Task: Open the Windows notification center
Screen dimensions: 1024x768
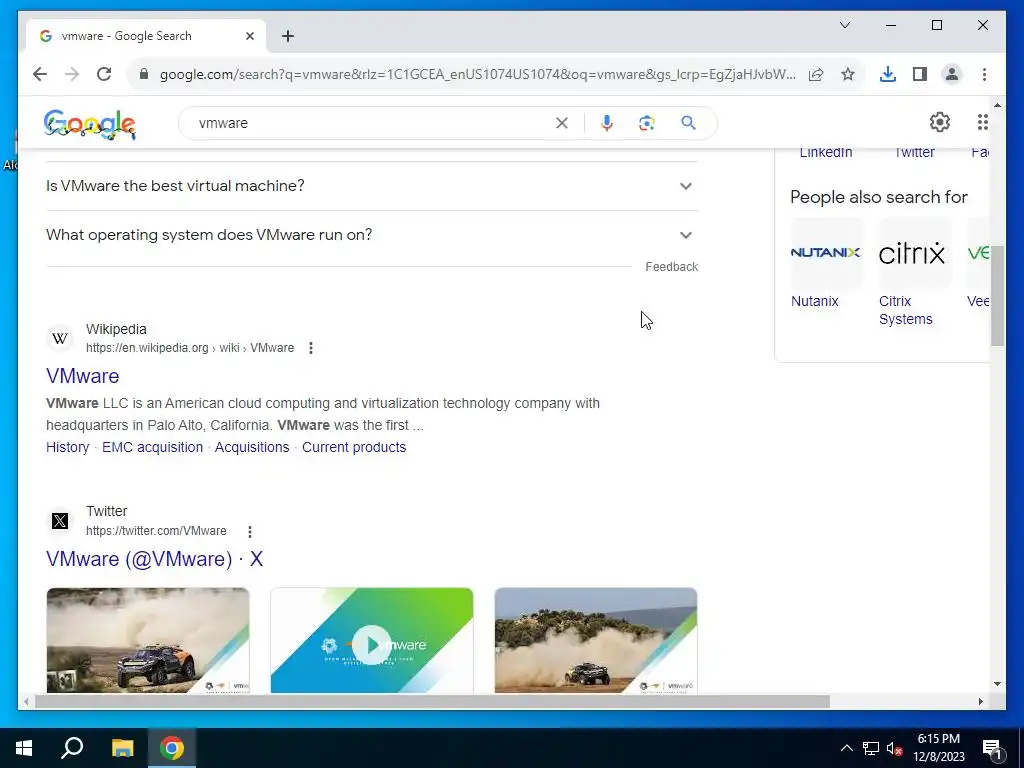Action: pyautogui.click(x=992, y=748)
